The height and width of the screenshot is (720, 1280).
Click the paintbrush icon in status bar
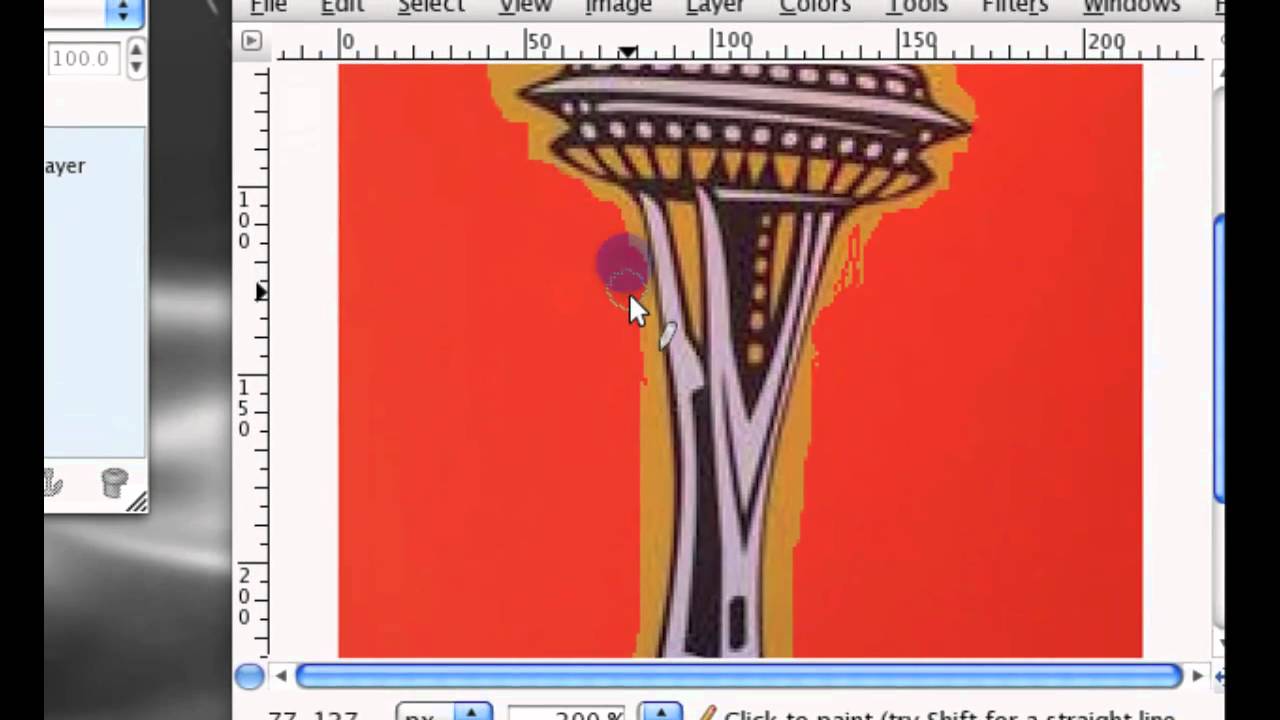(x=707, y=715)
